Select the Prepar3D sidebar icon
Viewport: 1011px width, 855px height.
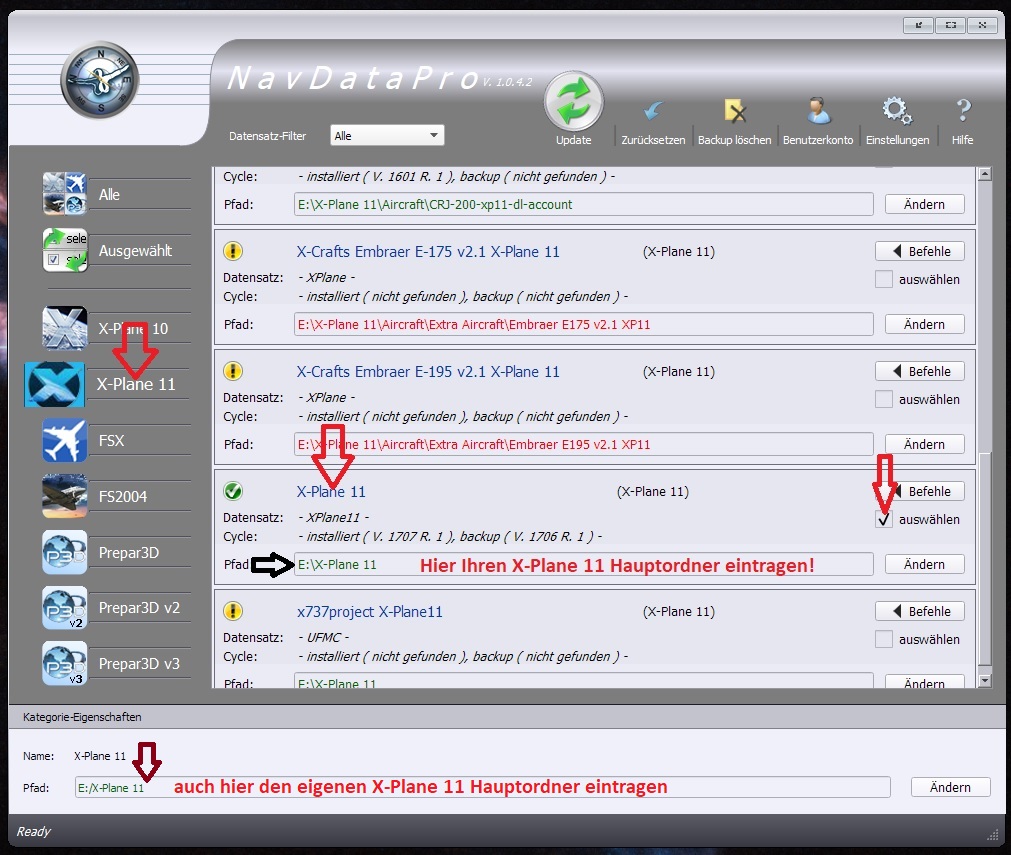coord(64,552)
